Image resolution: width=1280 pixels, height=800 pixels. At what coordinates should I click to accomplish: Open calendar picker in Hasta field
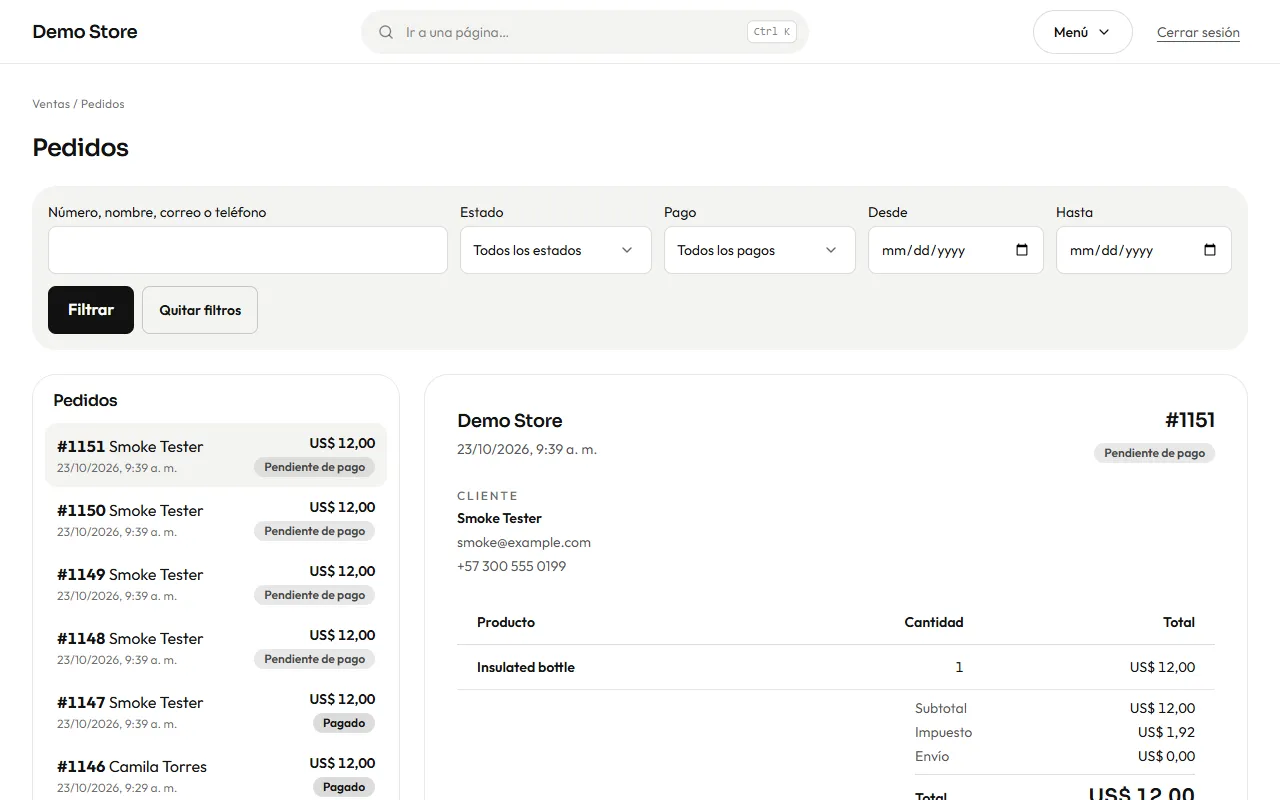point(1210,250)
